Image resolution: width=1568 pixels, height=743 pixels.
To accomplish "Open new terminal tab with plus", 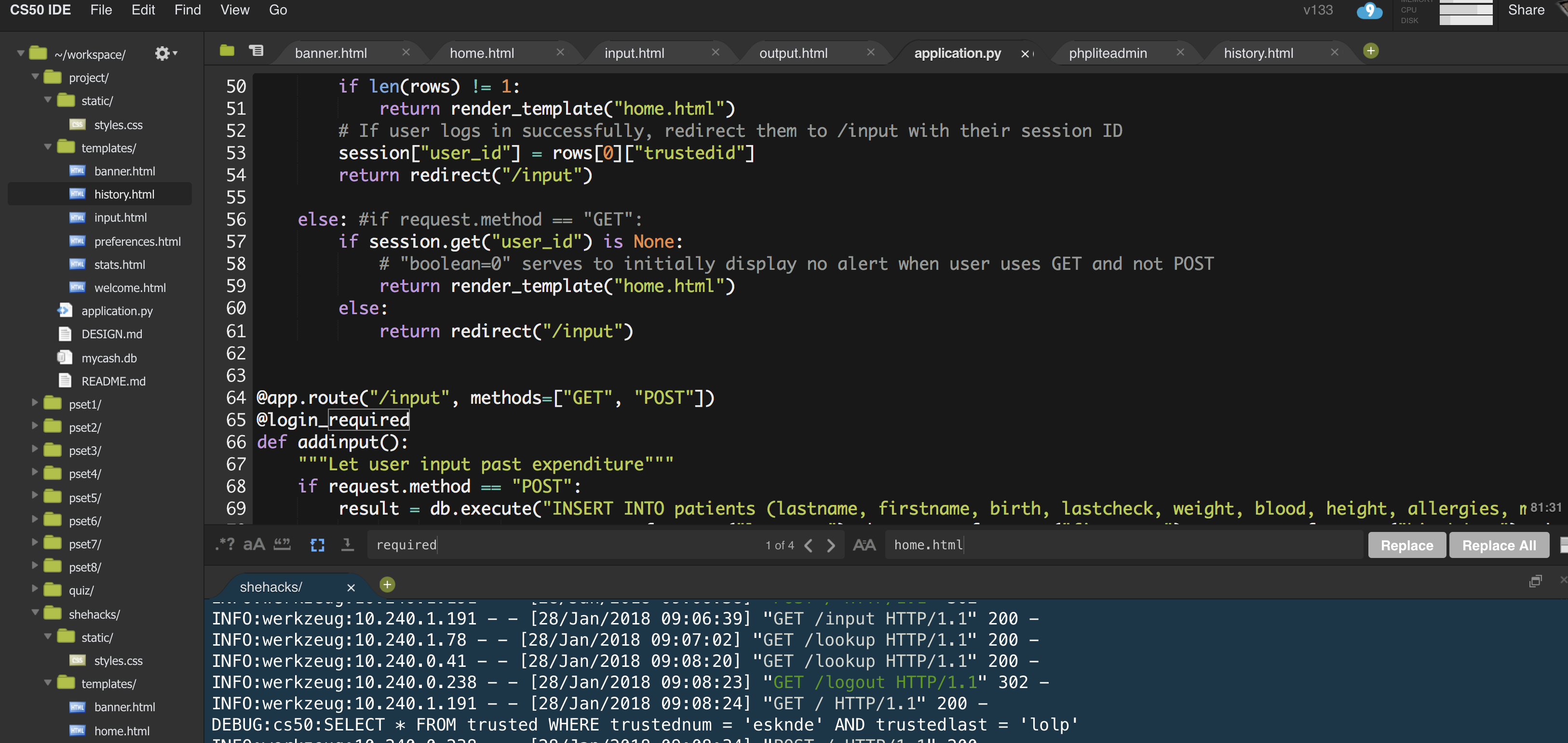I will pos(387,585).
